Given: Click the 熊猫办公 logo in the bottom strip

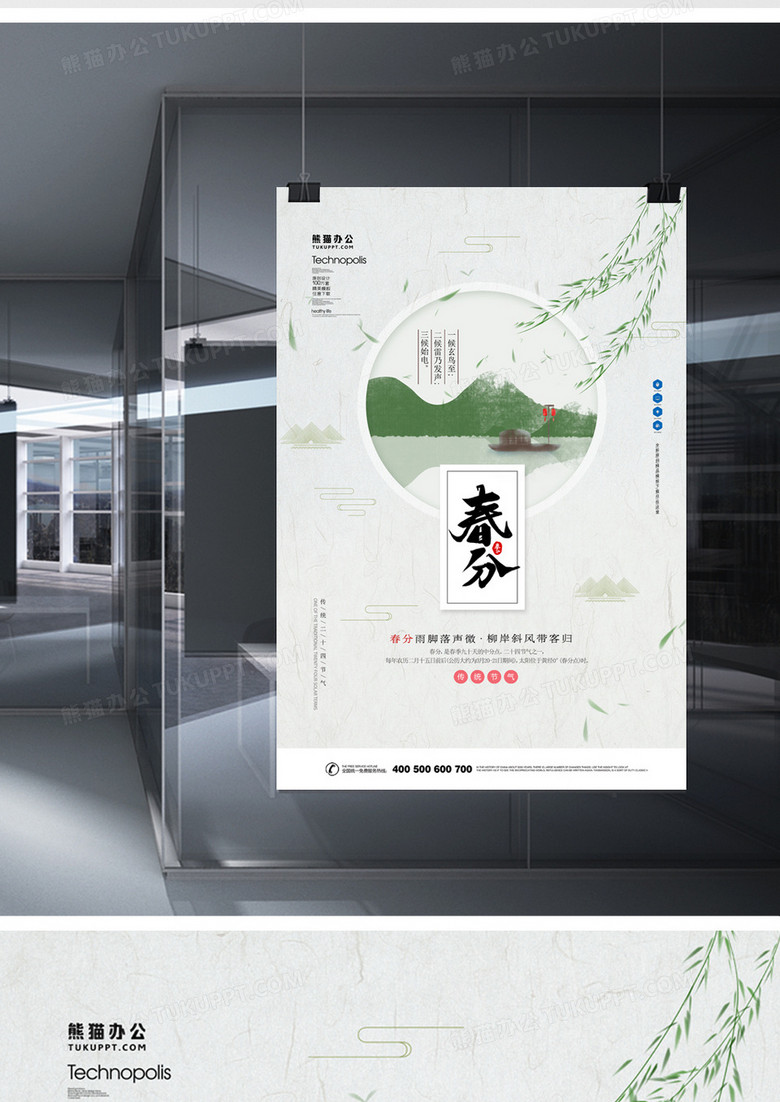Looking at the screenshot, I should [x=106, y=1030].
